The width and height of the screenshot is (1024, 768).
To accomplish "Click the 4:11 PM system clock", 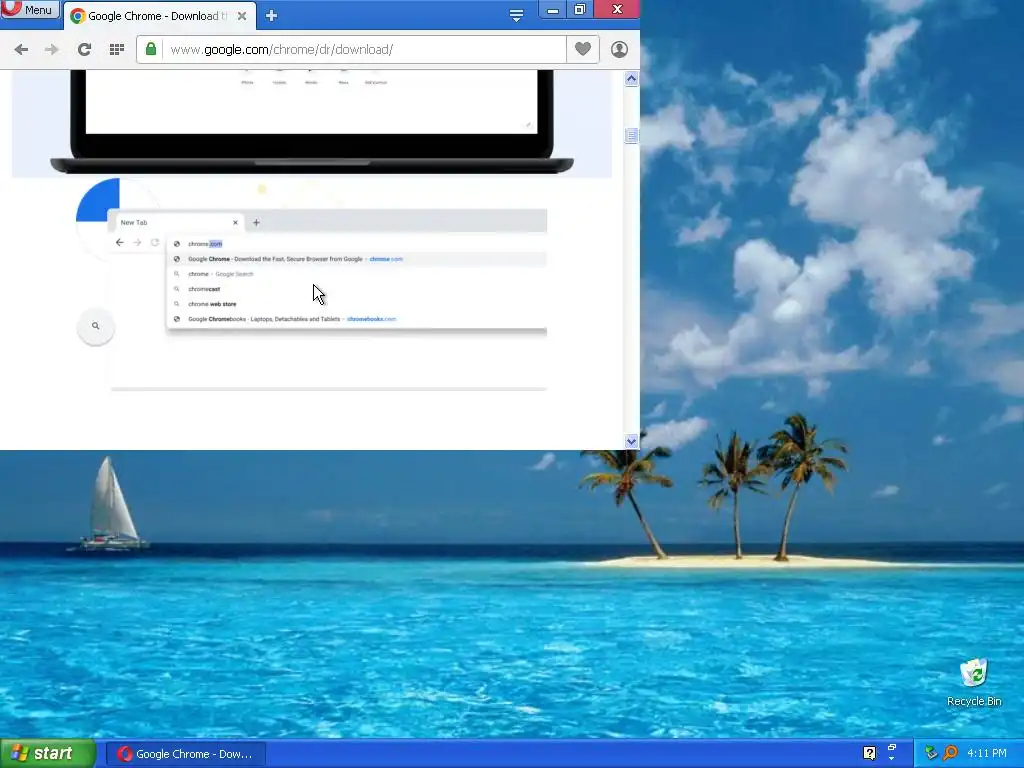I will click(987, 754).
